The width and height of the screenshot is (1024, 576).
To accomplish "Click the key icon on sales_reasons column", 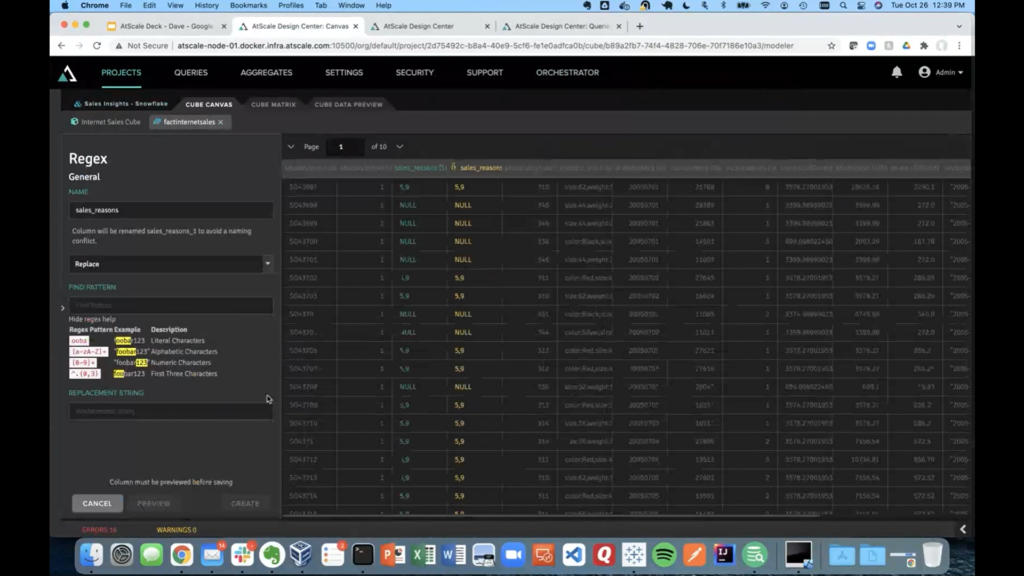I will tap(453, 168).
